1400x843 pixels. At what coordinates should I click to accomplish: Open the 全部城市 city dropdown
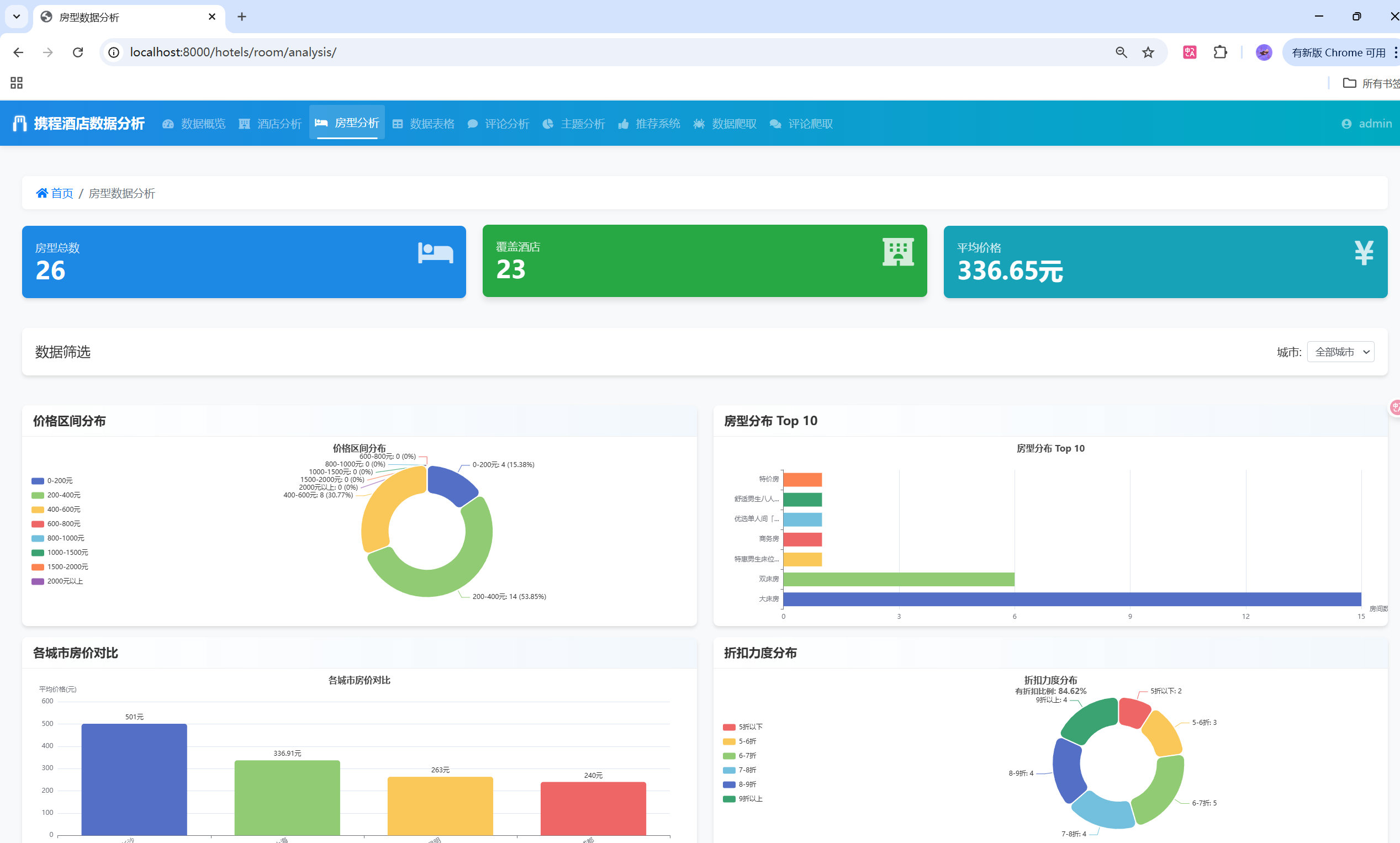pyautogui.click(x=1340, y=352)
